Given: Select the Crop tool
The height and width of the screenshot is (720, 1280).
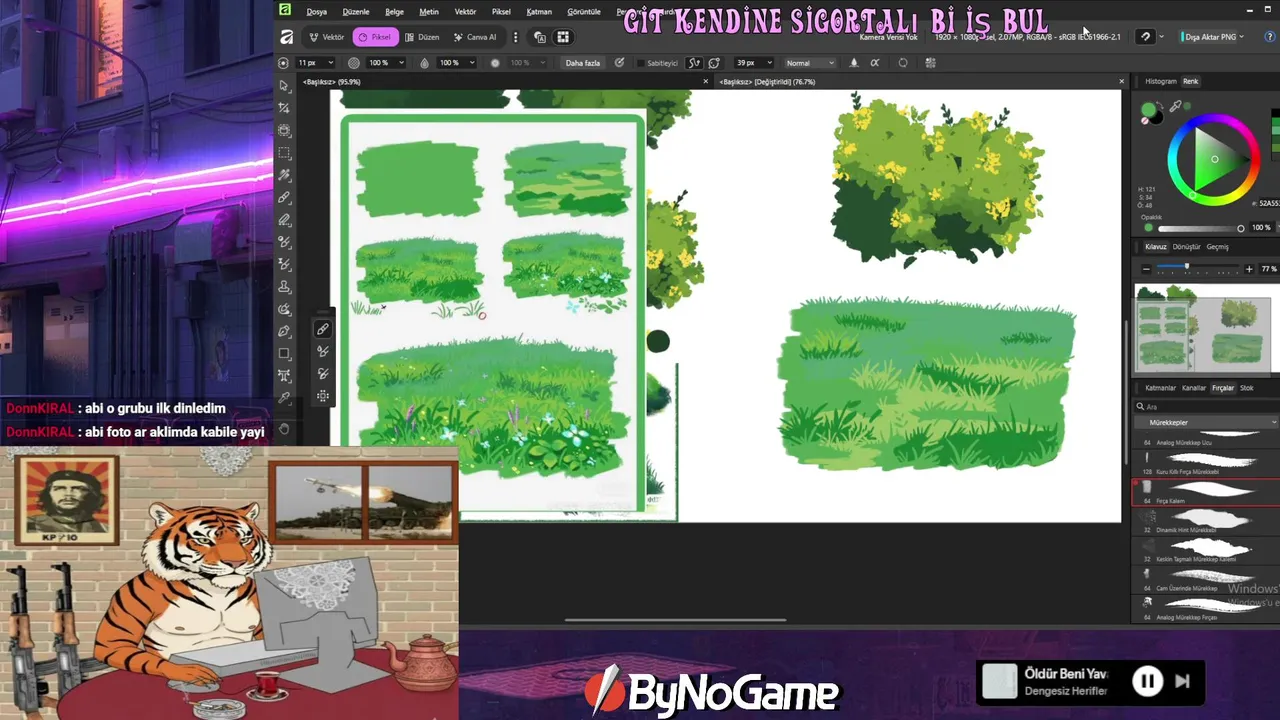Looking at the screenshot, I should point(285,108).
